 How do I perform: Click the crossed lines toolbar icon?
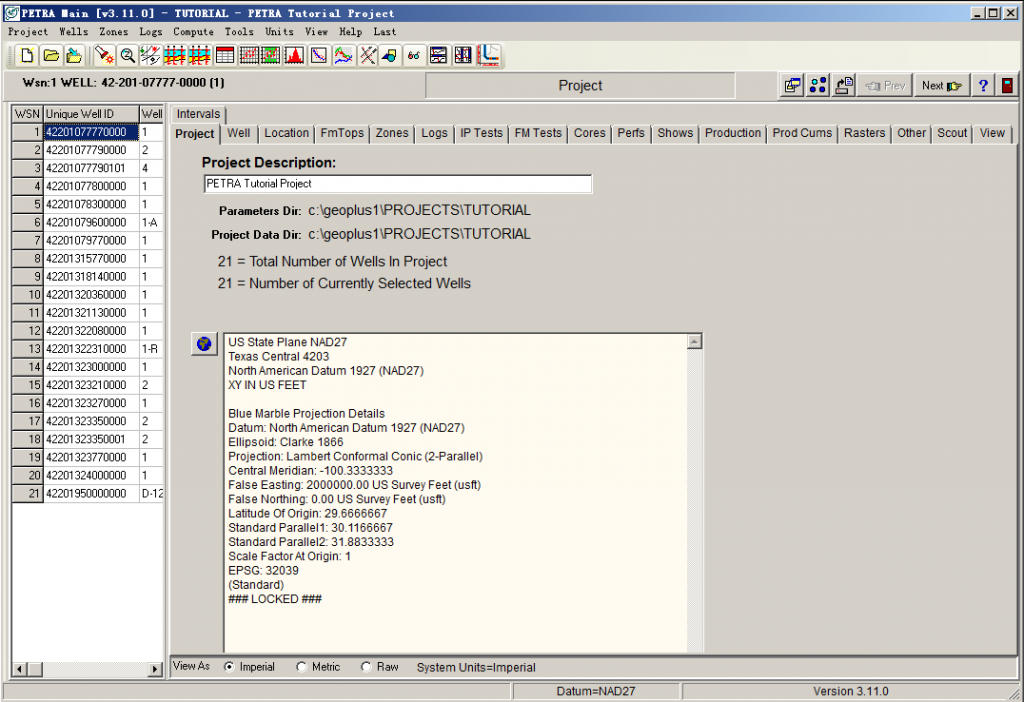368,56
